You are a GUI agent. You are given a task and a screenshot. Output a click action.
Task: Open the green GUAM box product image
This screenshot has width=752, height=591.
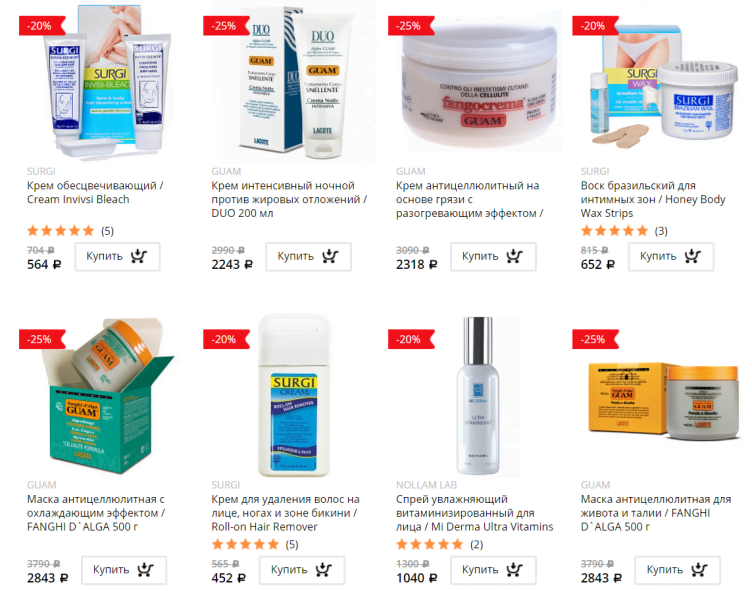[108, 396]
